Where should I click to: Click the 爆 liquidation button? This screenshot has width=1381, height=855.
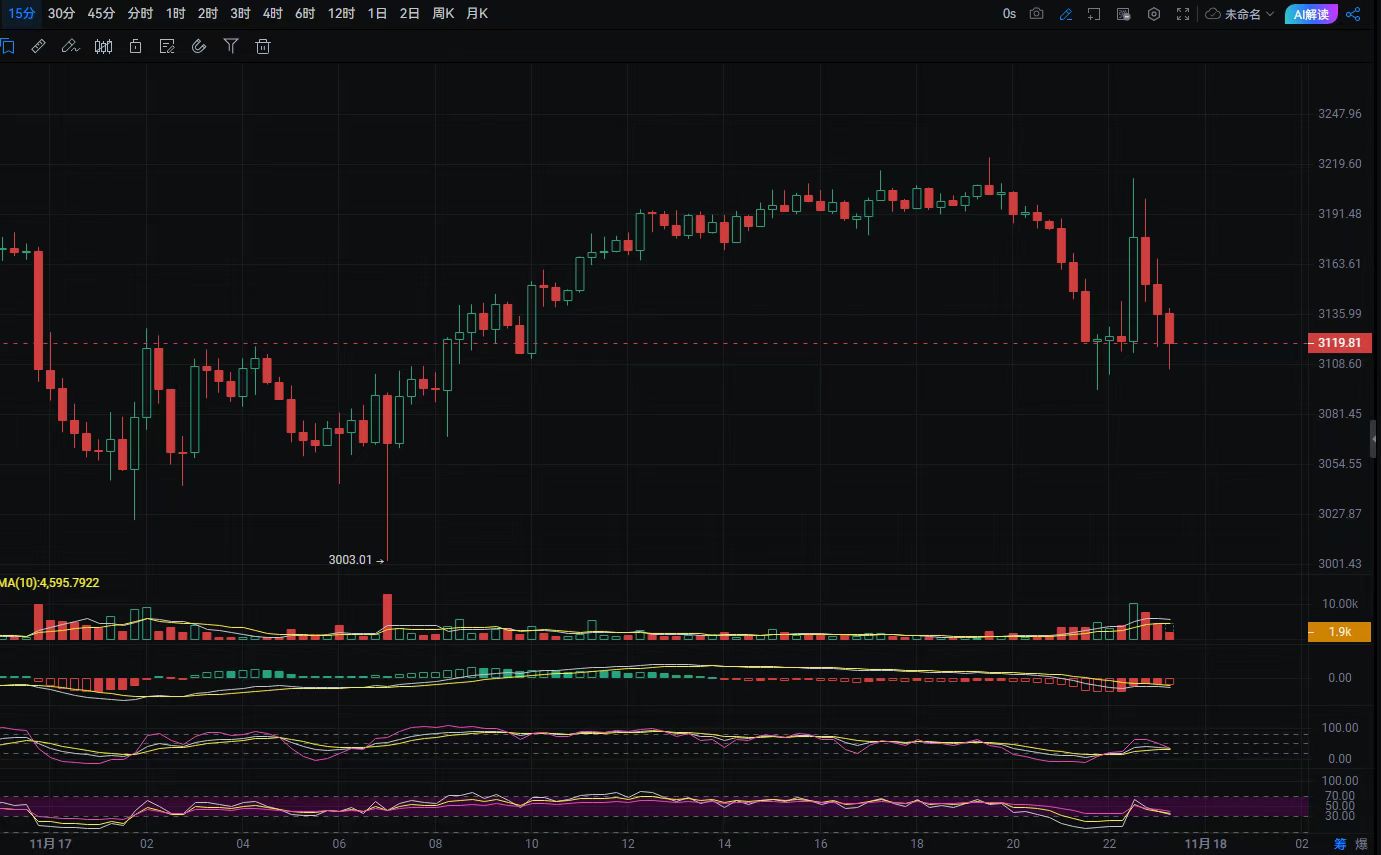coord(1361,845)
